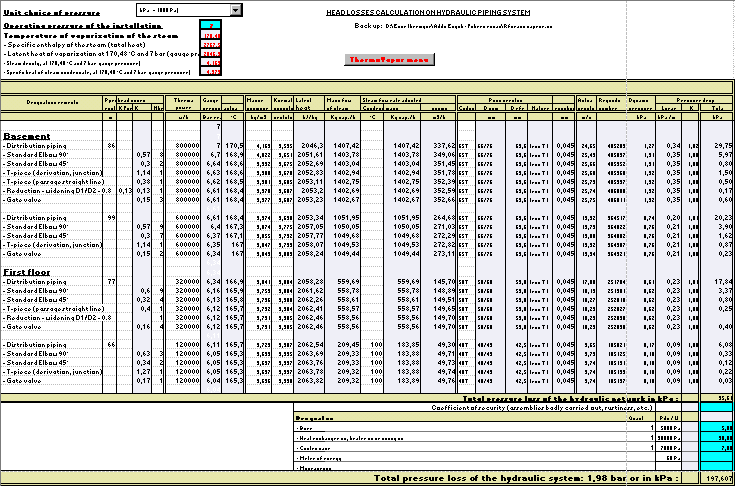Click 'Total pressure loss of the hydraulic system' summary text

click(x=526, y=478)
